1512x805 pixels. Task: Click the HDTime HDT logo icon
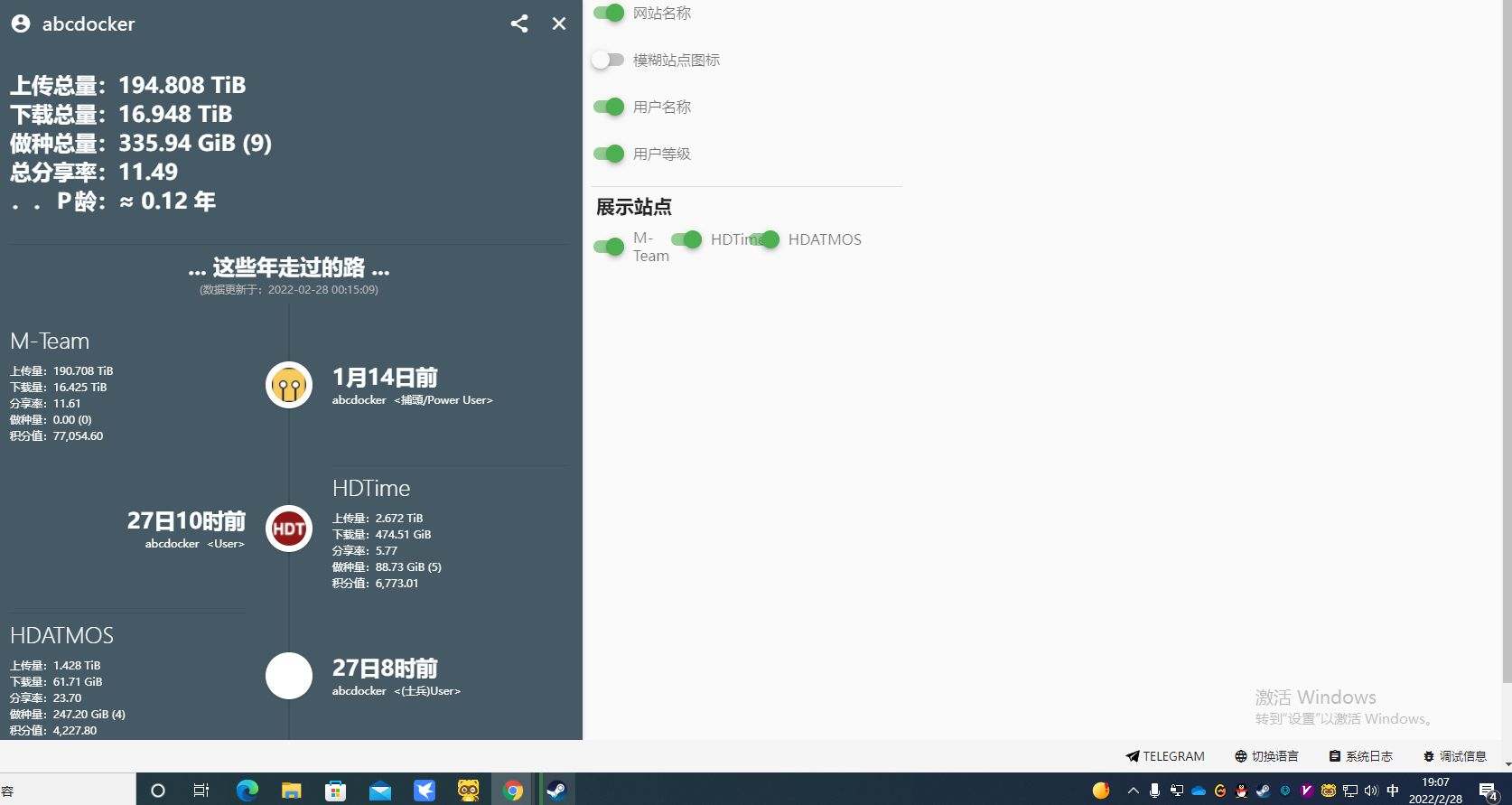coord(289,529)
